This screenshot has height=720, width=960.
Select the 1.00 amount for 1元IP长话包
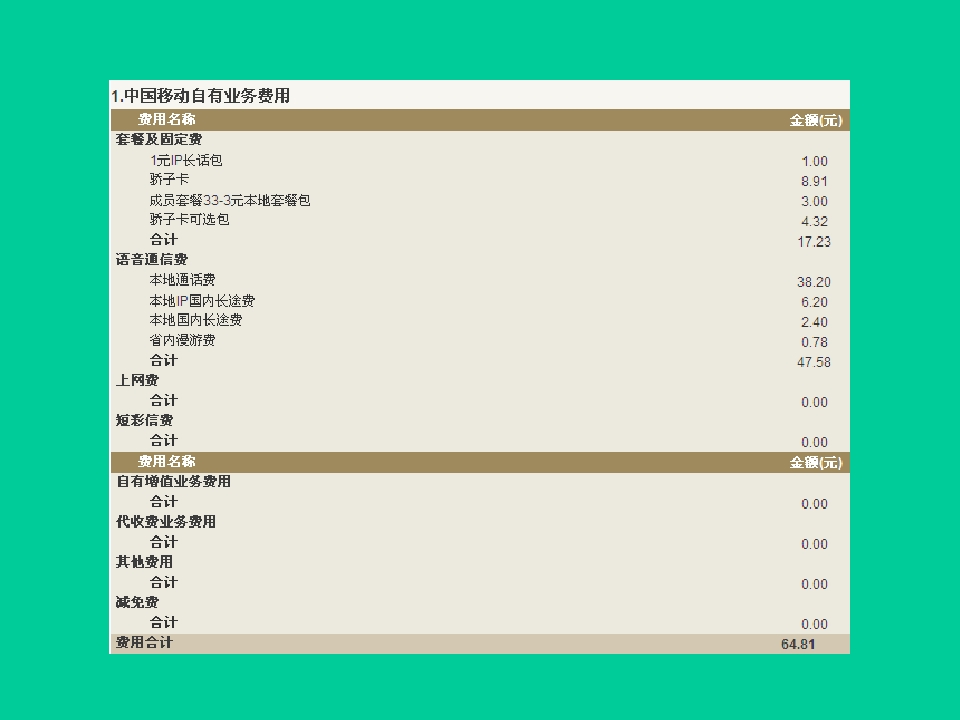[x=814, y=161]
